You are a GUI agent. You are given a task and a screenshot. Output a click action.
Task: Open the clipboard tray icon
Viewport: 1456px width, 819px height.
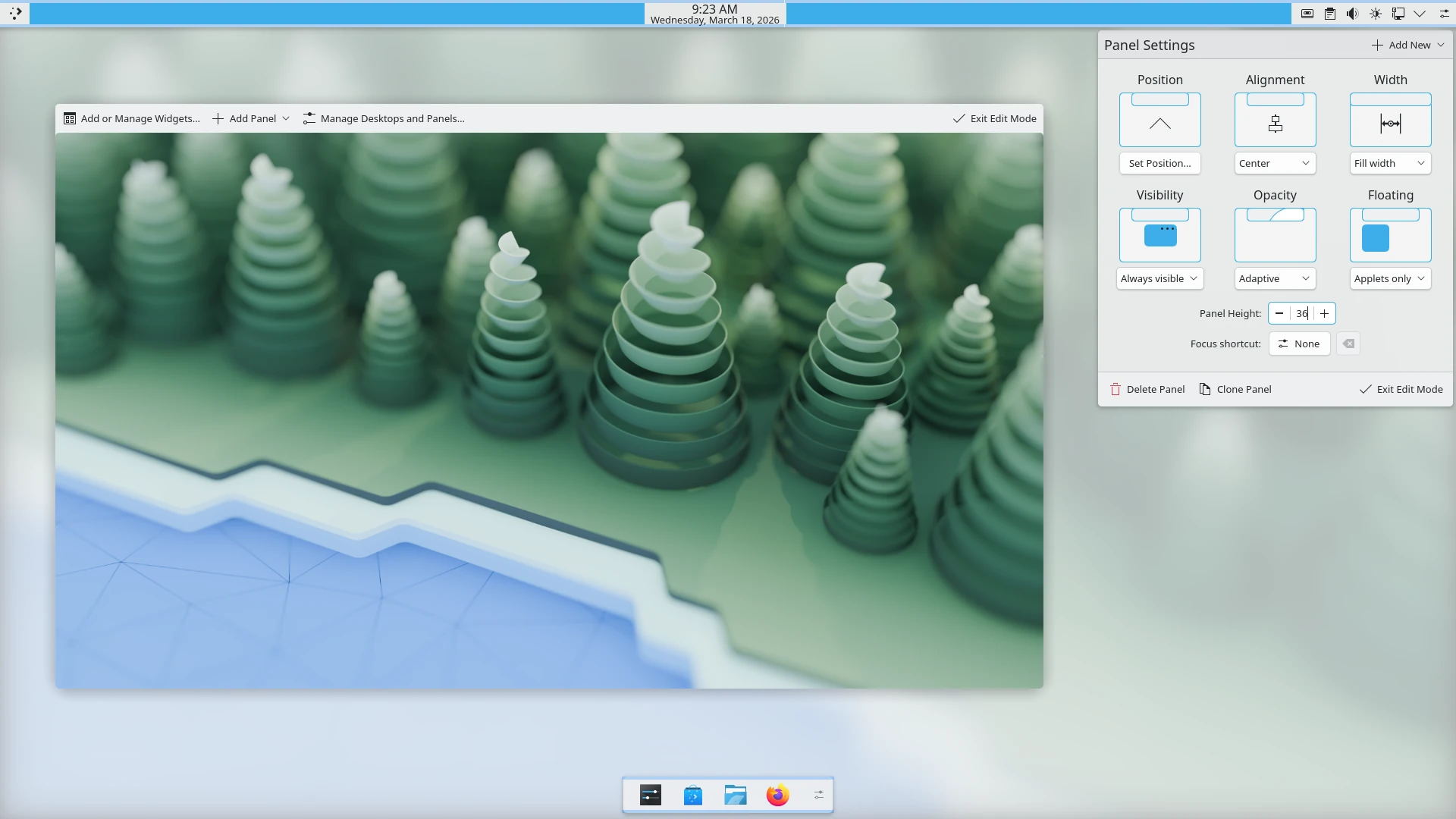click(1330, 14)
